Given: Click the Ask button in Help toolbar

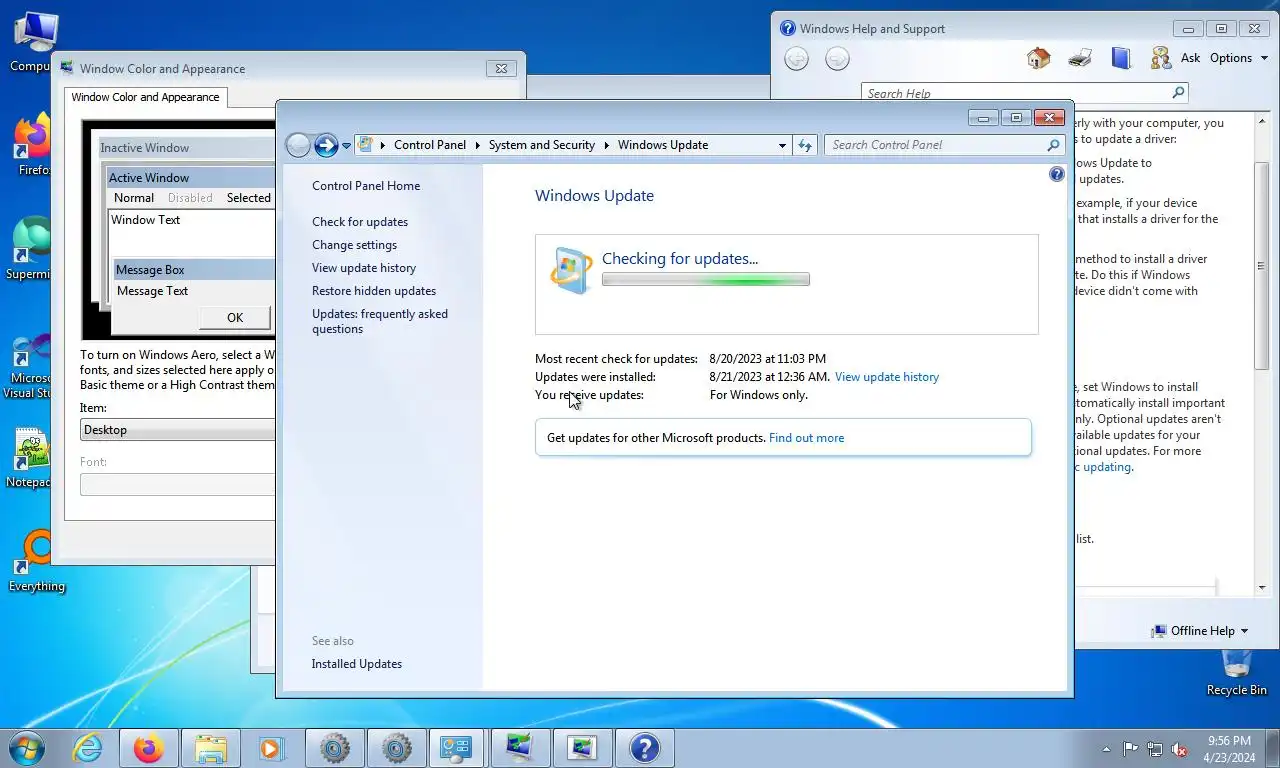Looking at the screenshot, I should click(x=1190, y=58).
